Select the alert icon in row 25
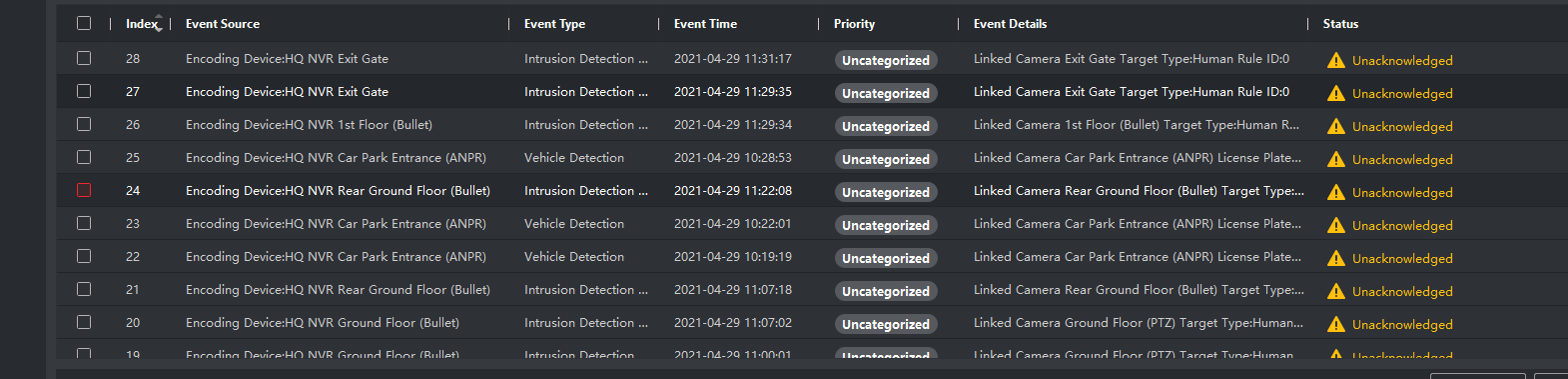 1335,159
